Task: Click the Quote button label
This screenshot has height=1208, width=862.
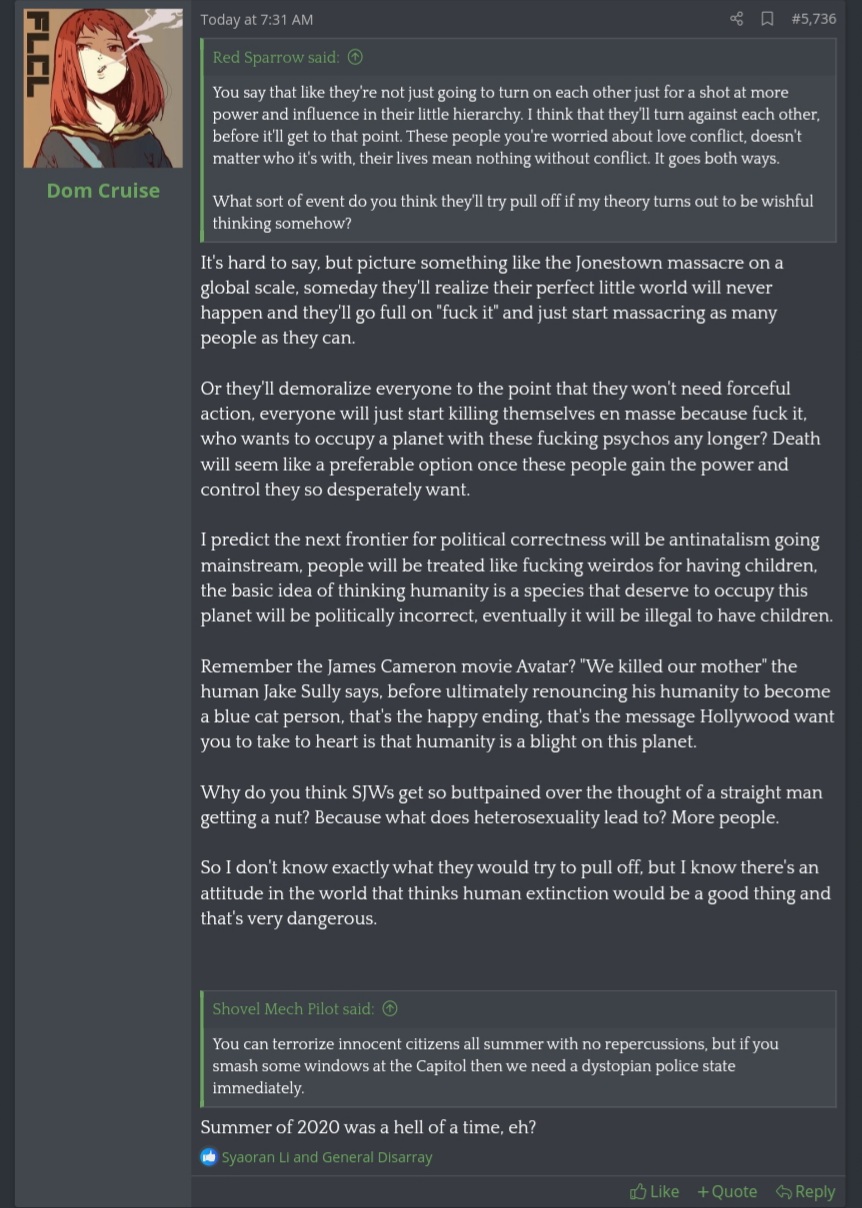Action: [x=734, y=1191]
